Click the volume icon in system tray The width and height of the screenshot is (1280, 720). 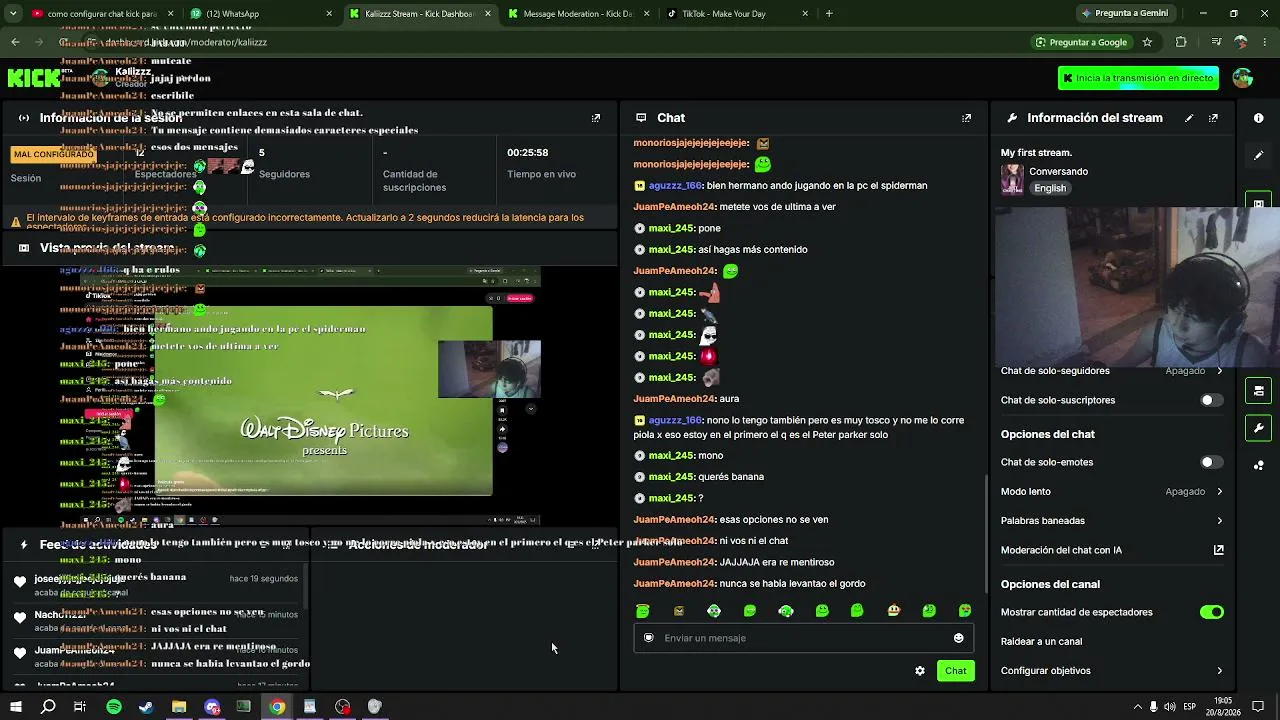(1170, 707)
